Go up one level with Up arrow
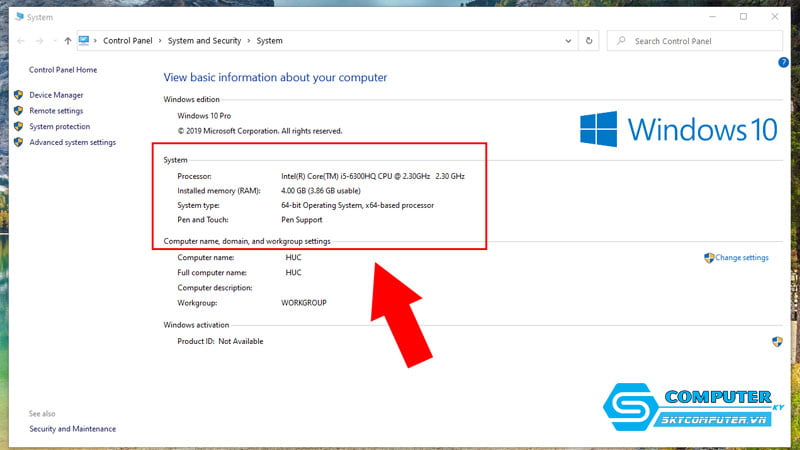Image resolution: width=800 pixels, height=450 pixels. 68,41
